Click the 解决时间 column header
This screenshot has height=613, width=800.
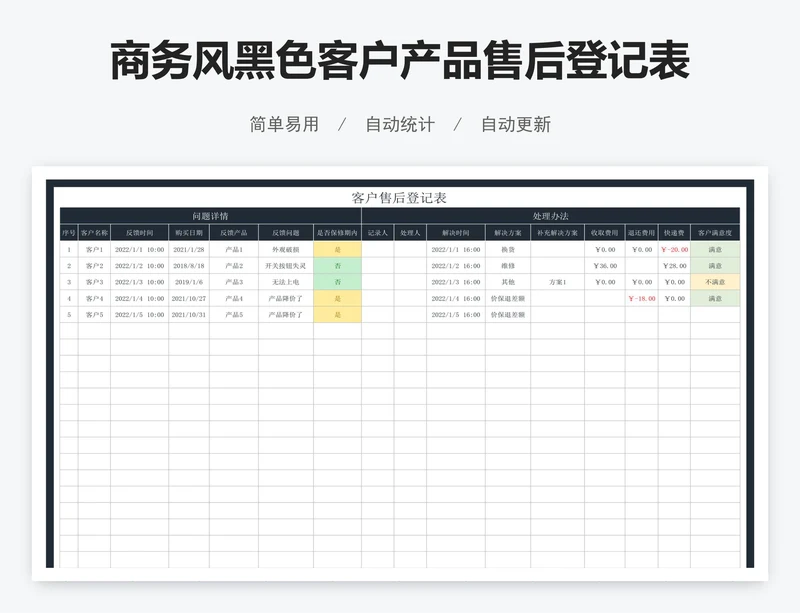coord(456,233)
